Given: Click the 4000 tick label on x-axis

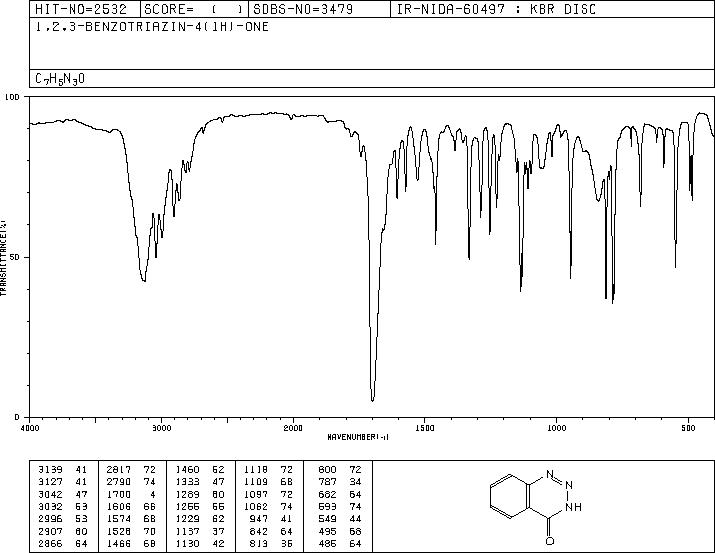Looking at the screenshot, I should coord(30,428).
